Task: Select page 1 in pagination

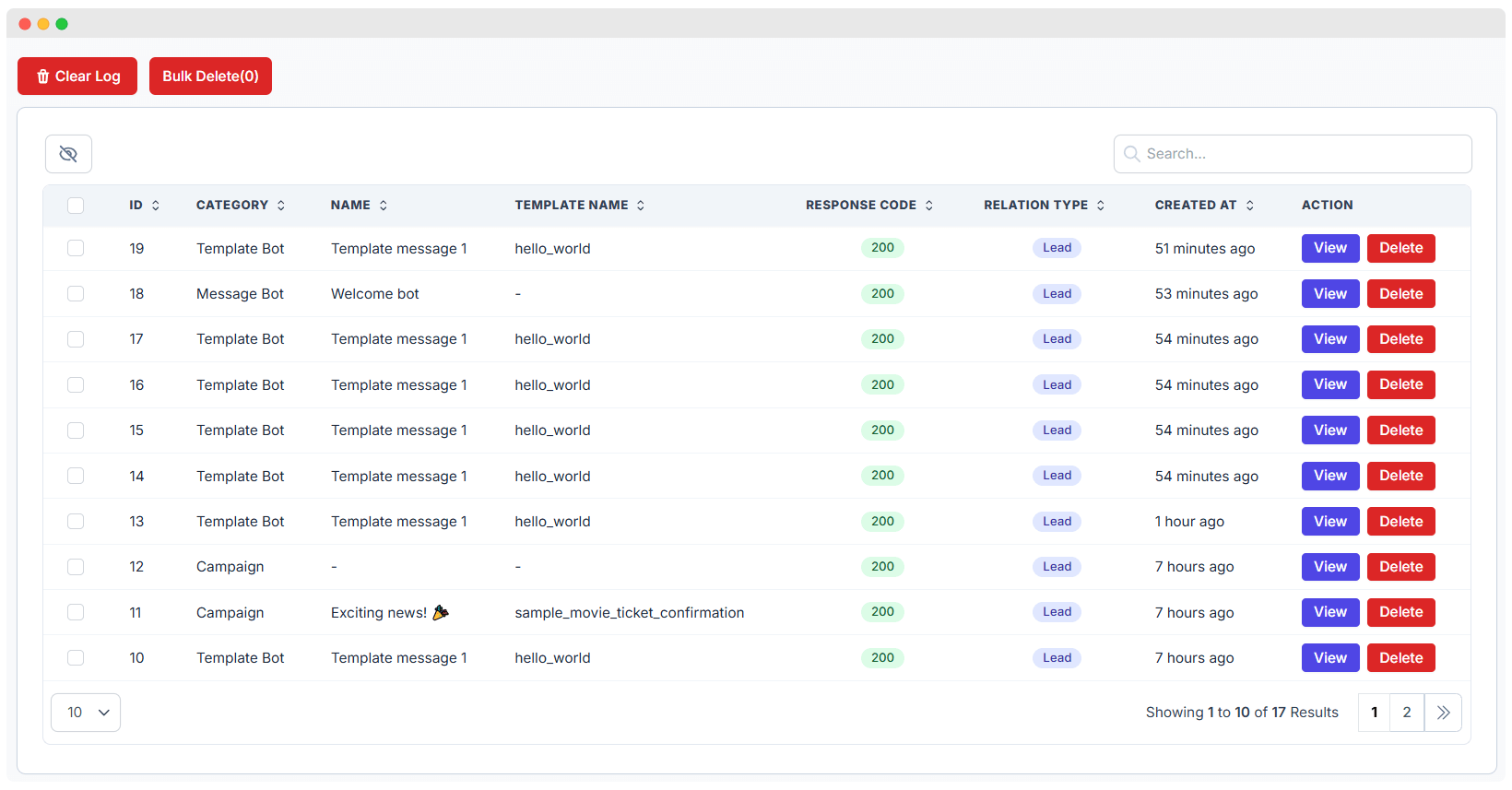Action: 1375,713
